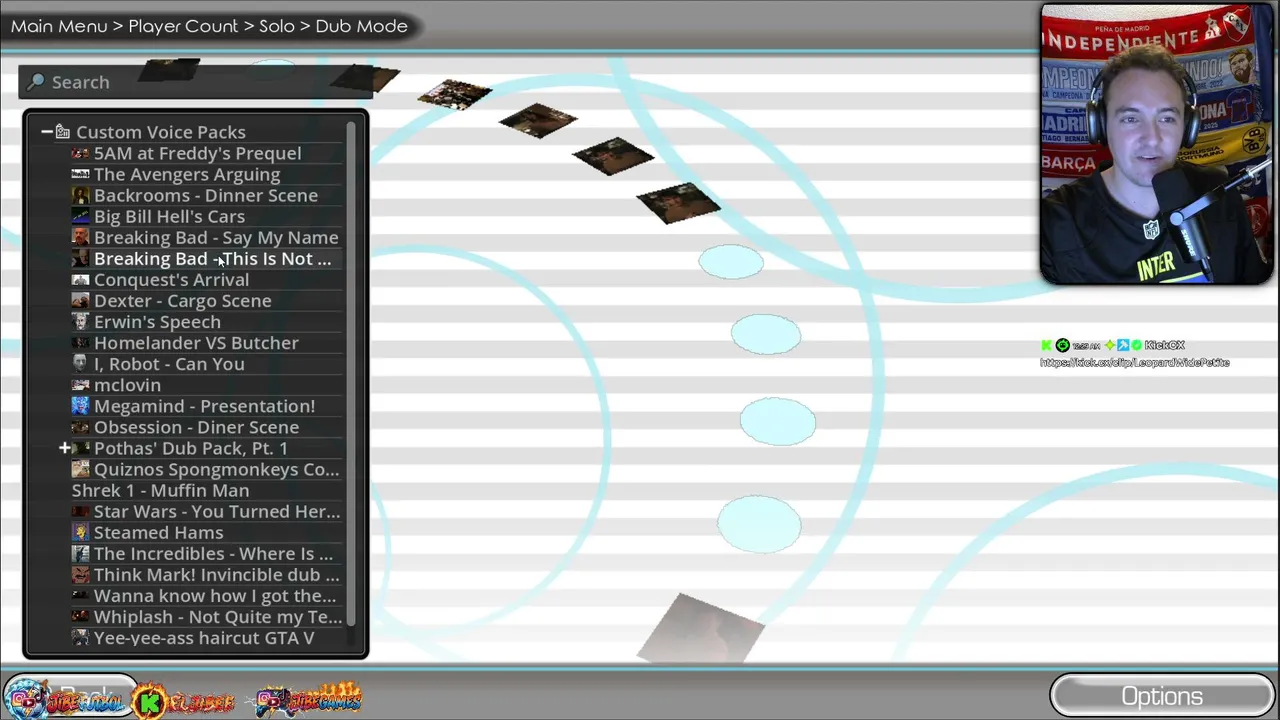Pick "Big Bill Hell's Cars" pack
Image resolution: width=1280 pixels, height=720 pixels.
coord(169,216)
